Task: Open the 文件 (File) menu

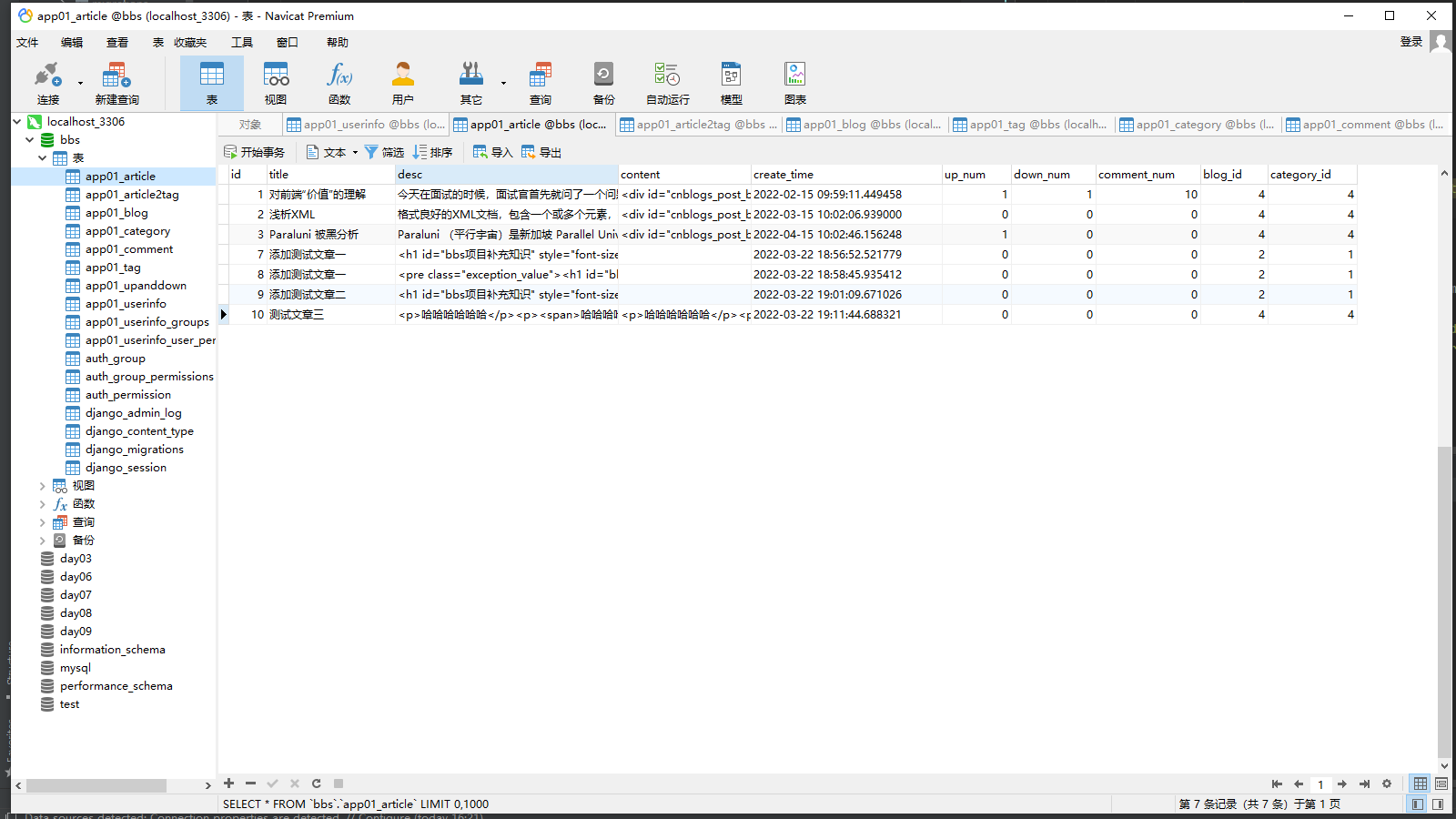Action: (27, 43)
